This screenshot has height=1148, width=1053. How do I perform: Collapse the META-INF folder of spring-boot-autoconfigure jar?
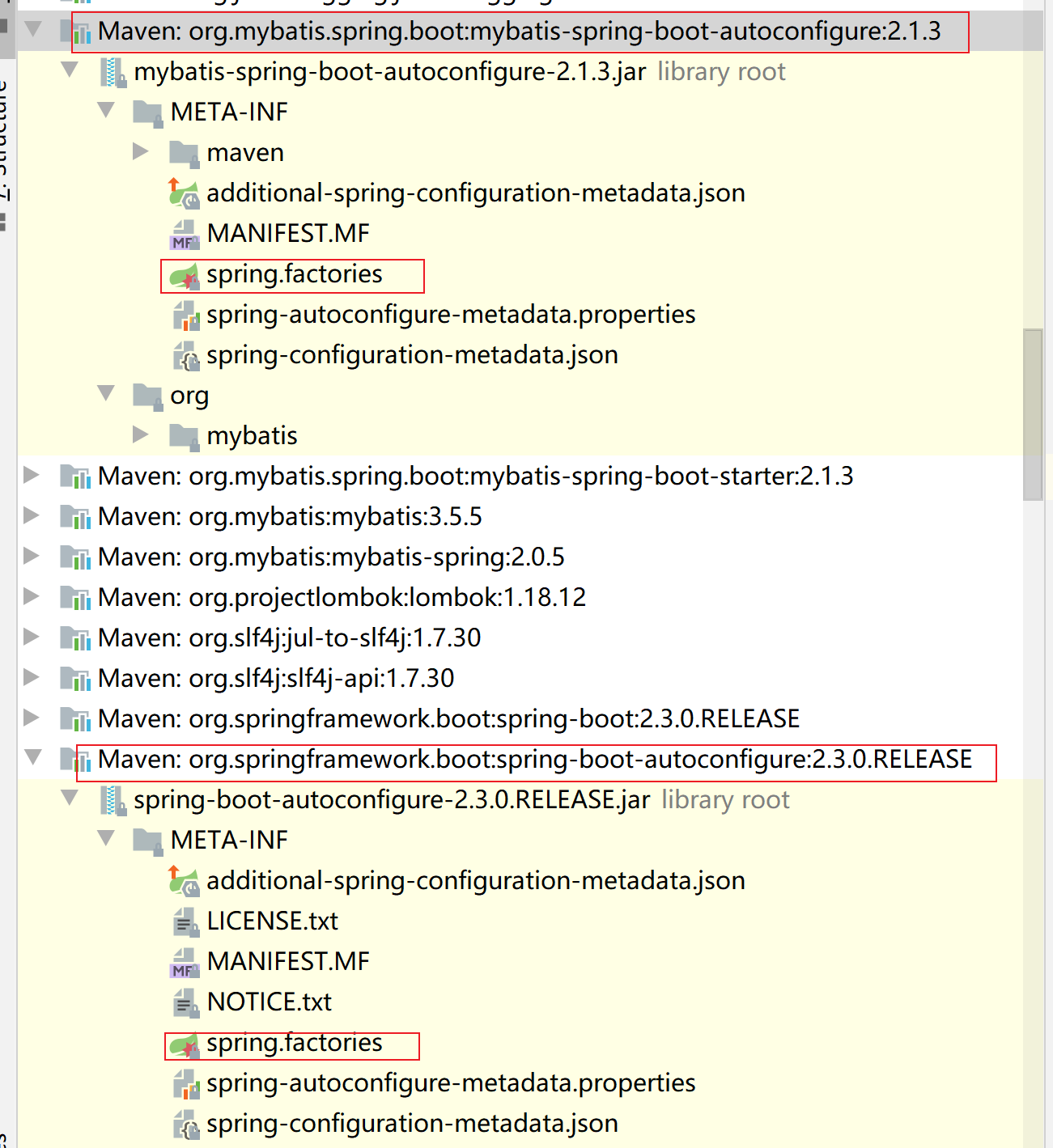[106, 839]
